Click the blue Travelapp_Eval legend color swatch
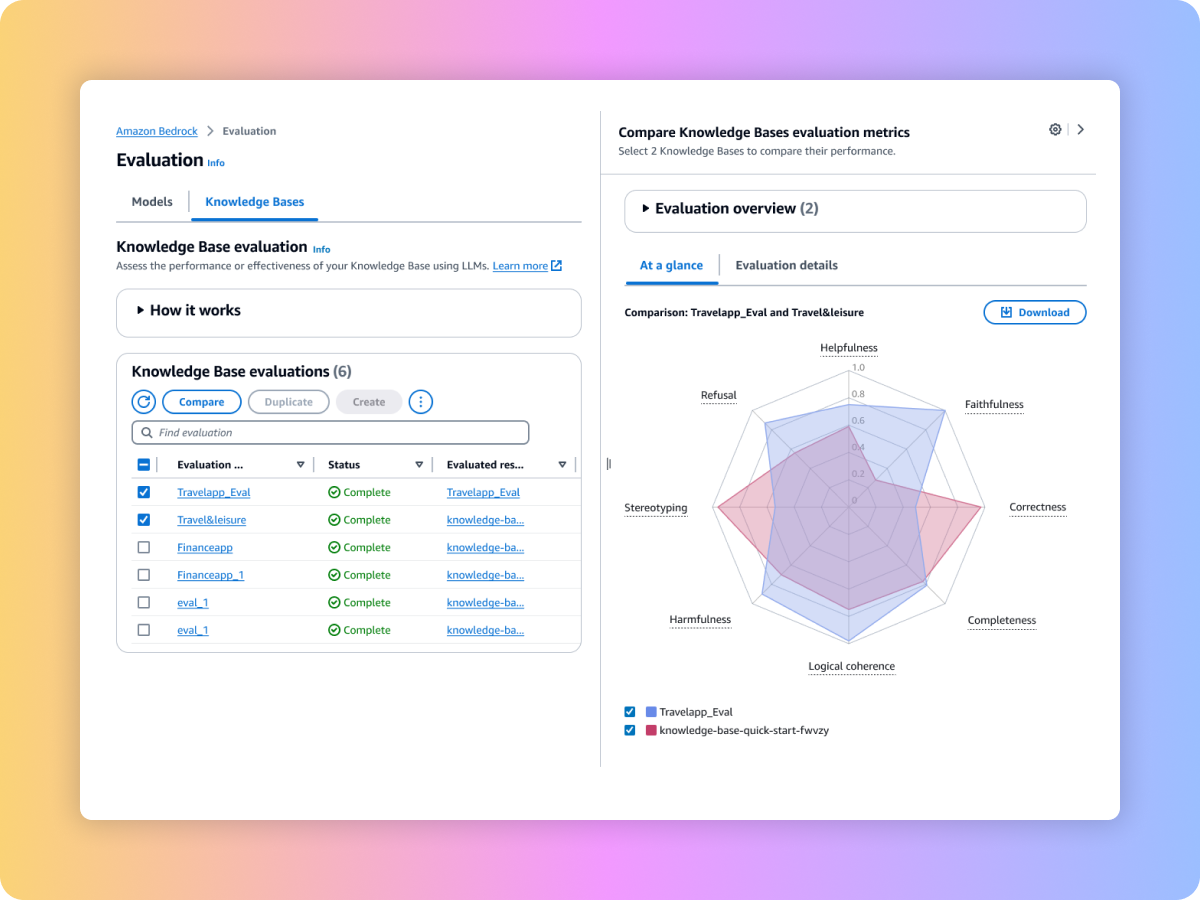Viewport: 1200px width, 900px height. (x=651, y=712)
